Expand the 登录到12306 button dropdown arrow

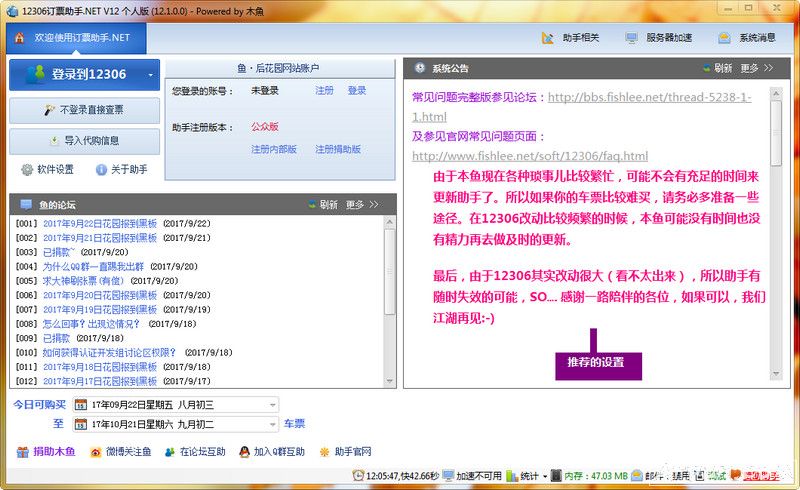pyautogui.click(x=151, y=75)
